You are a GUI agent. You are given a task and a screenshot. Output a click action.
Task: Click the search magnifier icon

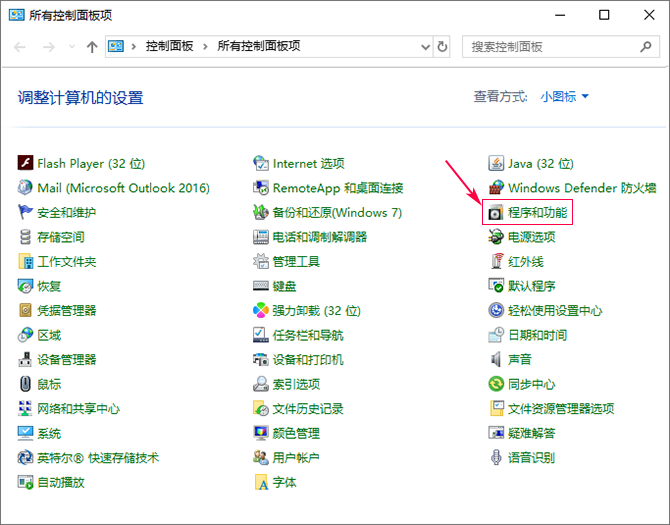pyautogui.click(x=646, y=47)
